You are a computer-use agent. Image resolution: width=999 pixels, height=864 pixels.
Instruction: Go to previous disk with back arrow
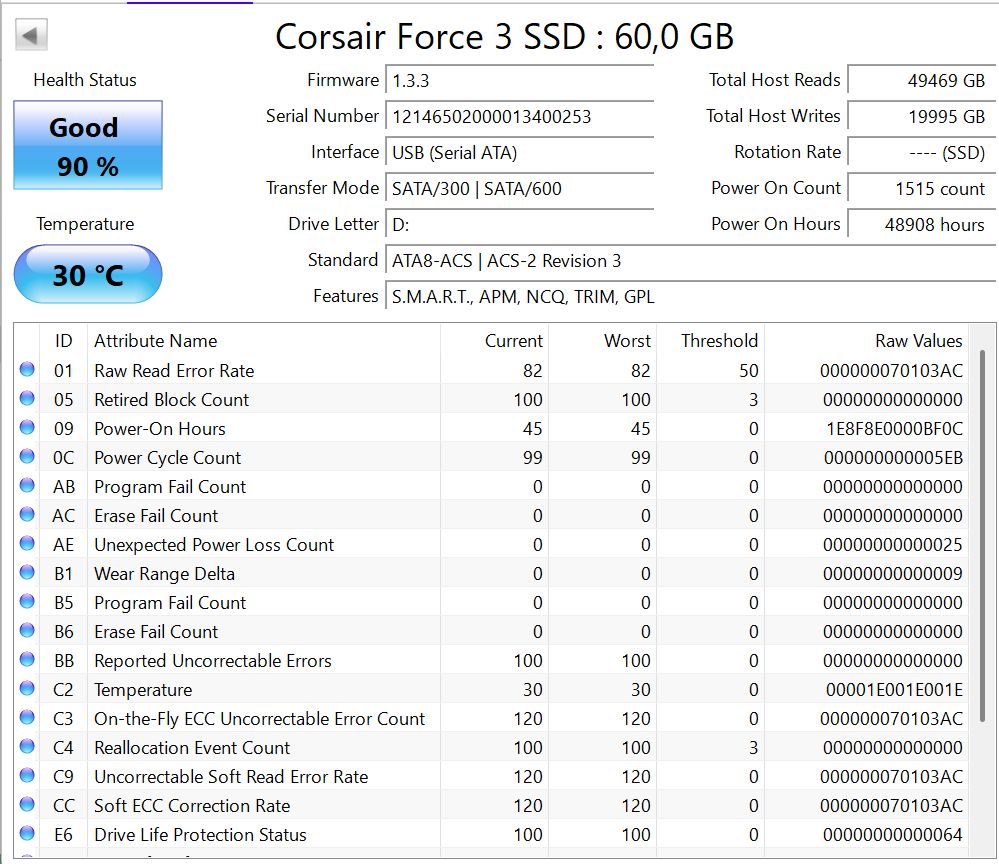coord(31,35)
